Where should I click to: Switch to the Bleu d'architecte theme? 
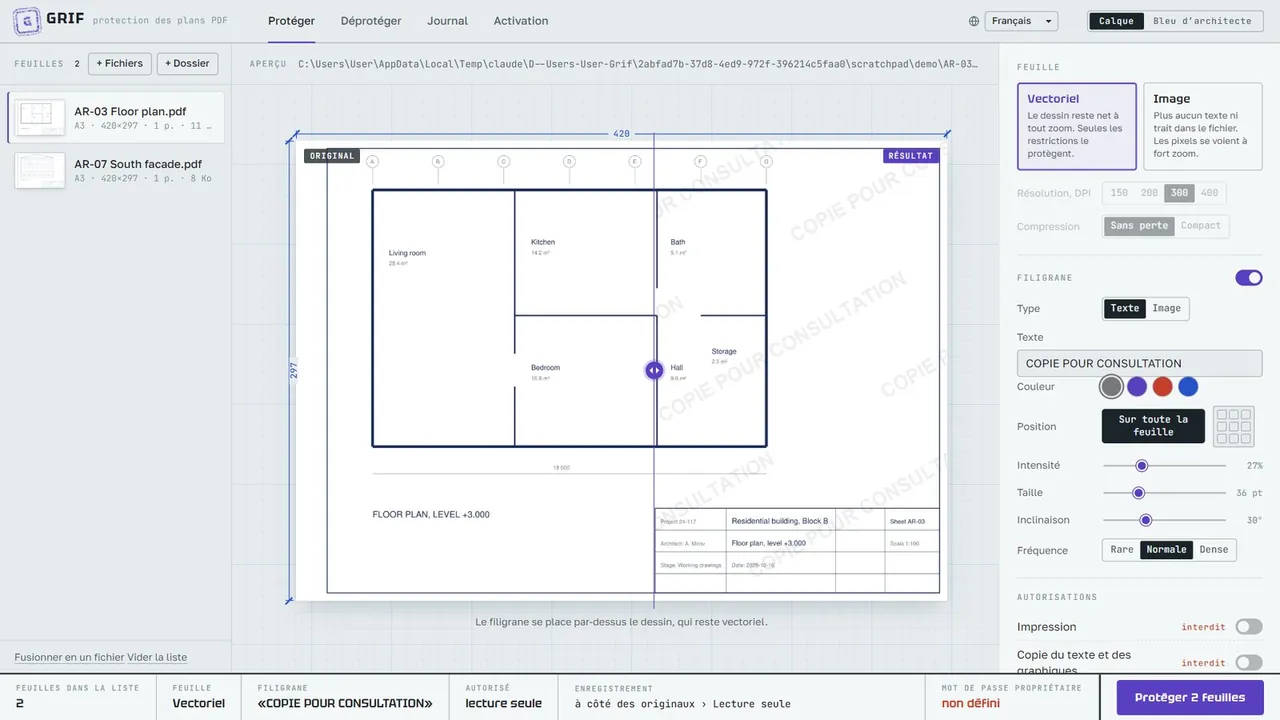(x=1202, y=21)
